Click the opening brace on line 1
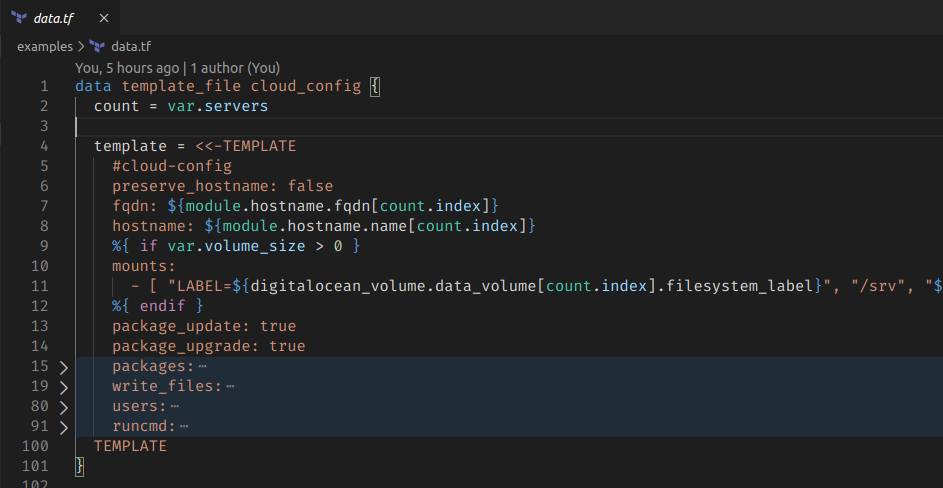 click(375, 86)
